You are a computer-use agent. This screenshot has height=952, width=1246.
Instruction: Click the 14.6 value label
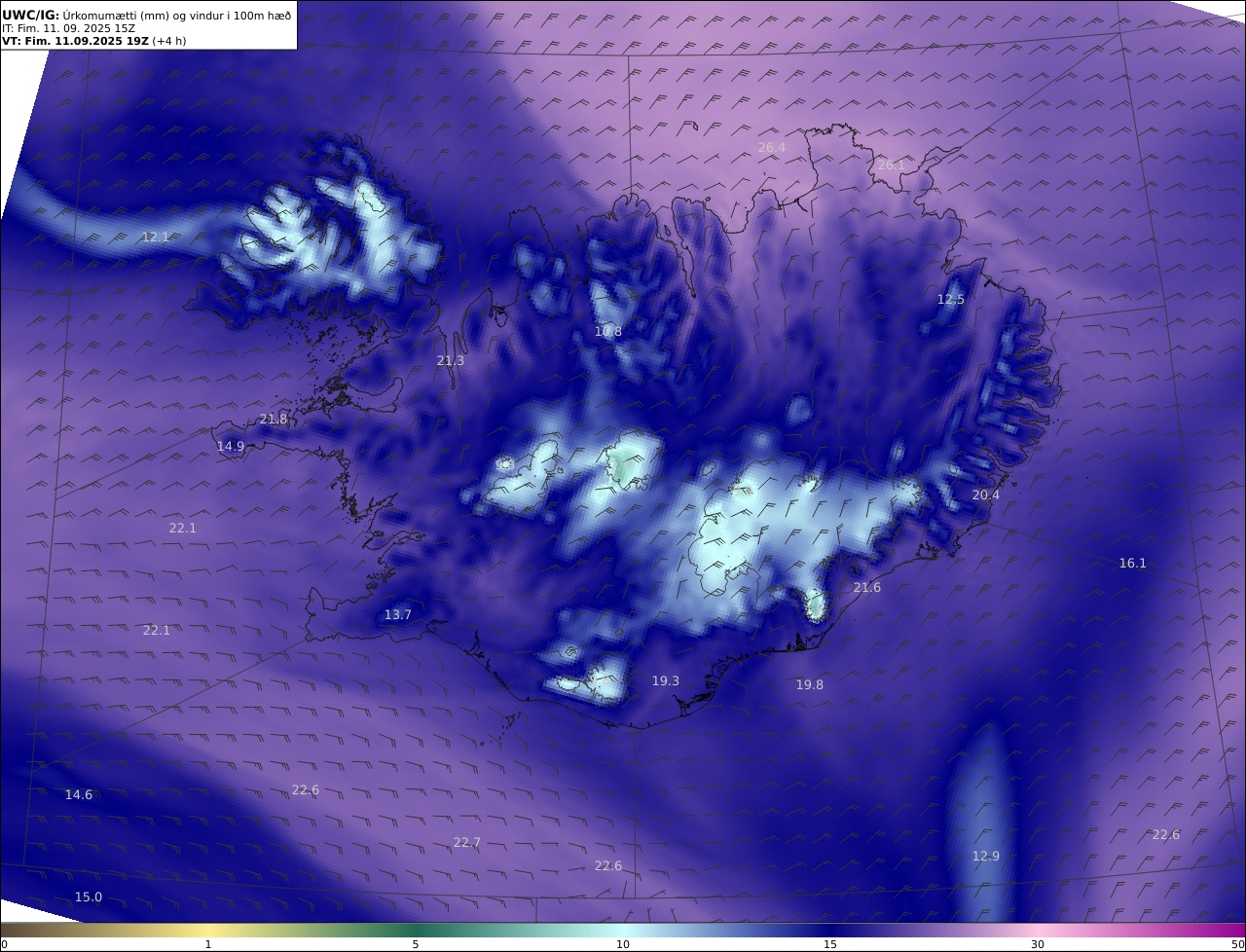point(79,795)
